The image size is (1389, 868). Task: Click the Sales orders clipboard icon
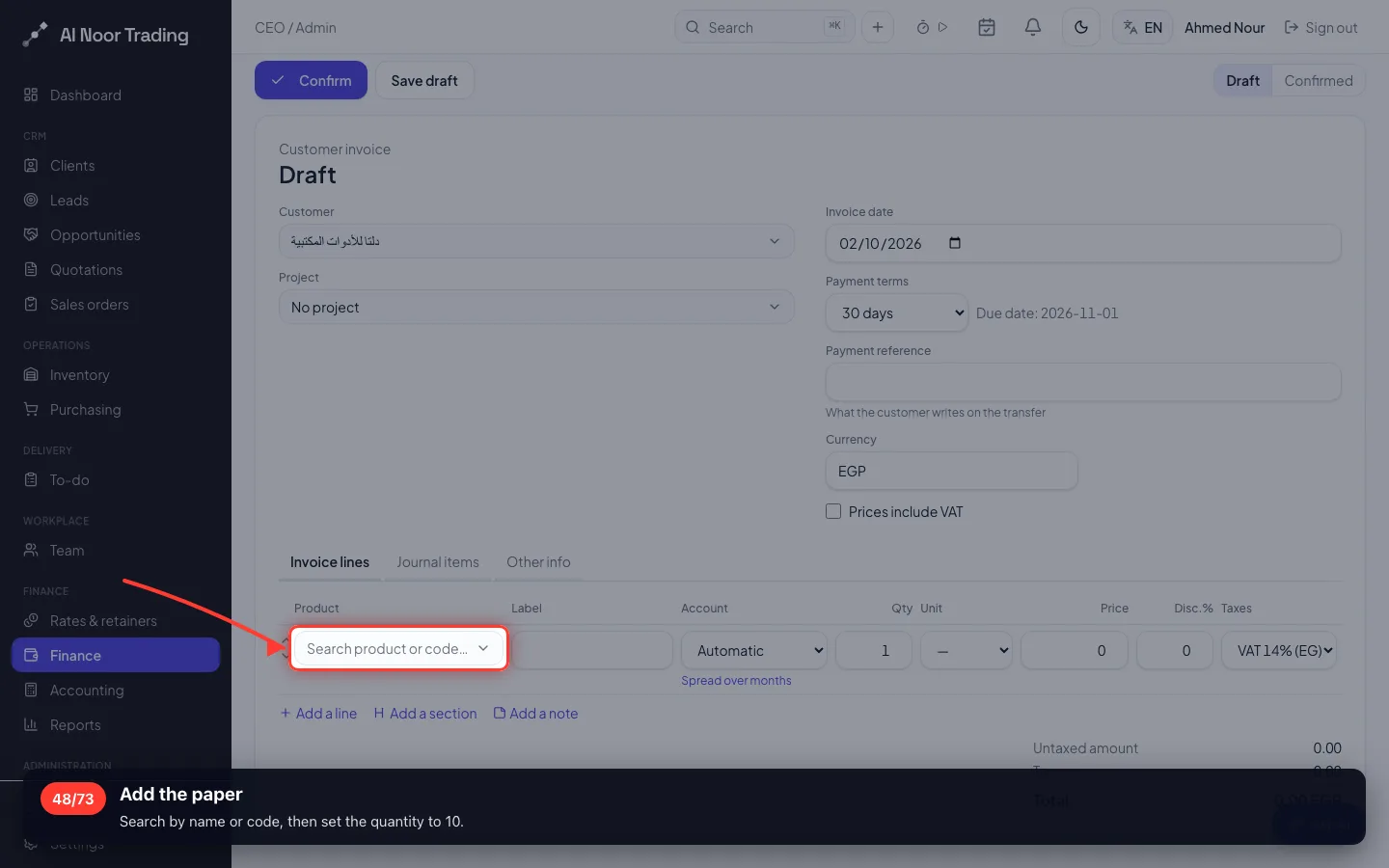[x=31, y=304]
